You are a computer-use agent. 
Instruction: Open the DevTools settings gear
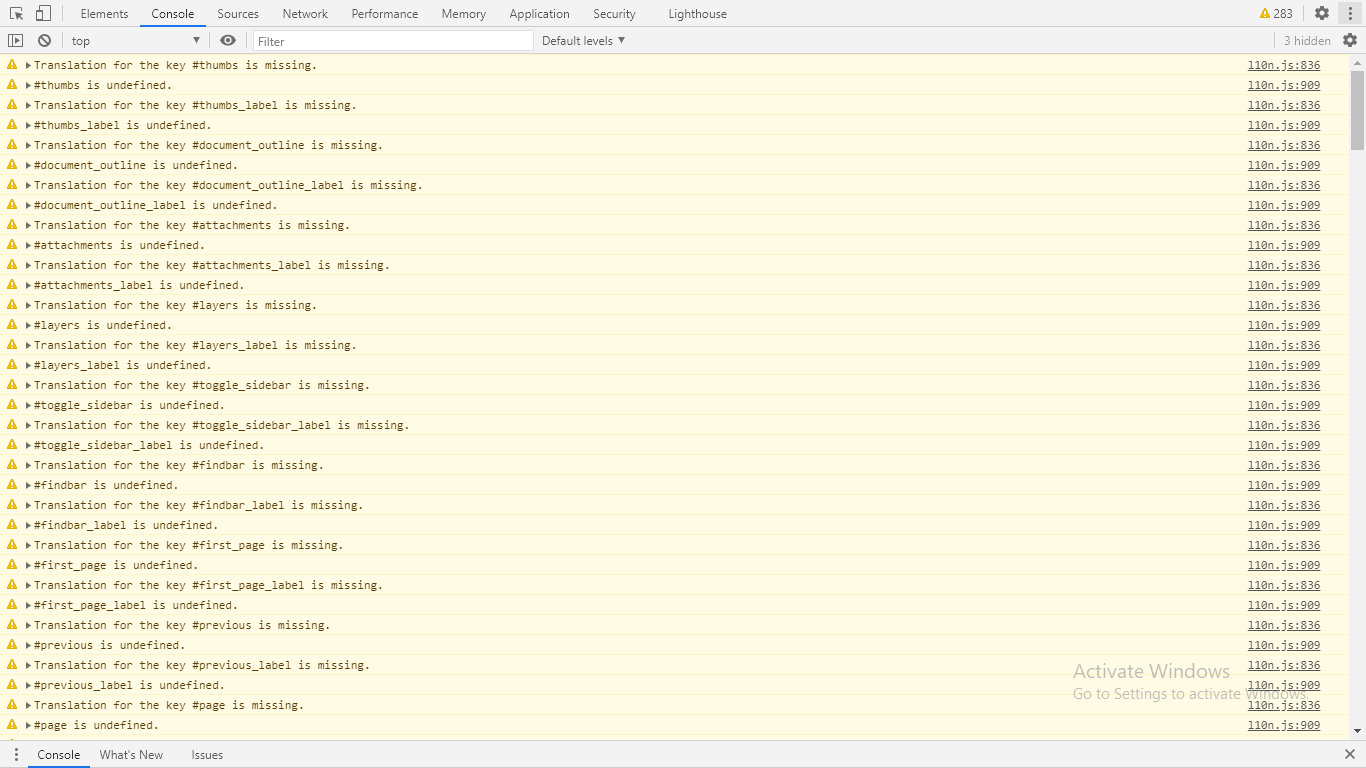(x=1322, y=13)
